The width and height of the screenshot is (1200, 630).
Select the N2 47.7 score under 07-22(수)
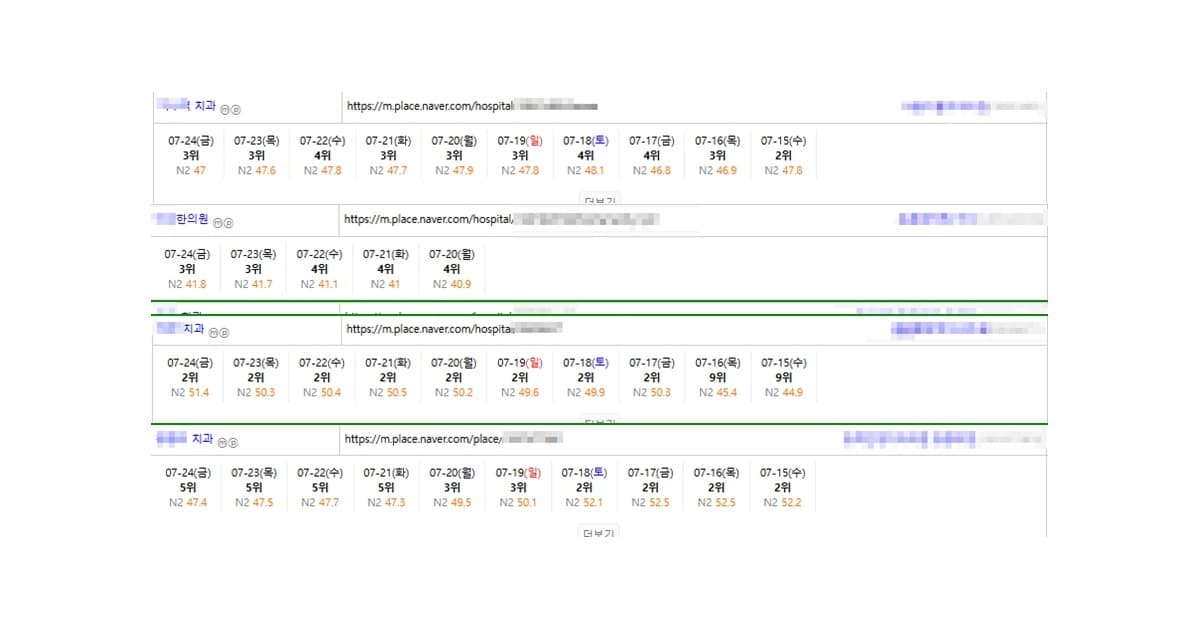[320, 503]
